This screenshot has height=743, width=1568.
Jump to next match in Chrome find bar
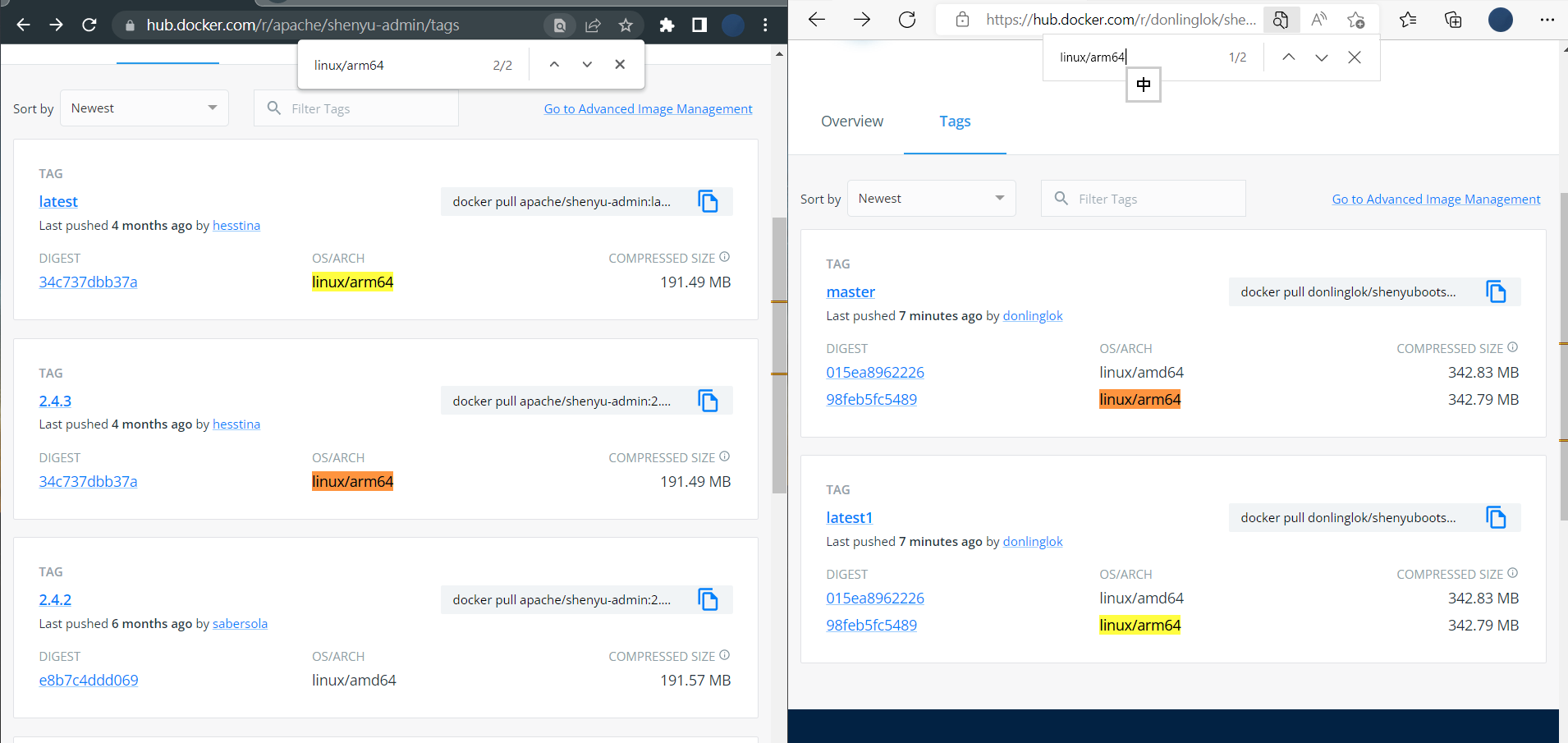coord(587,65)
